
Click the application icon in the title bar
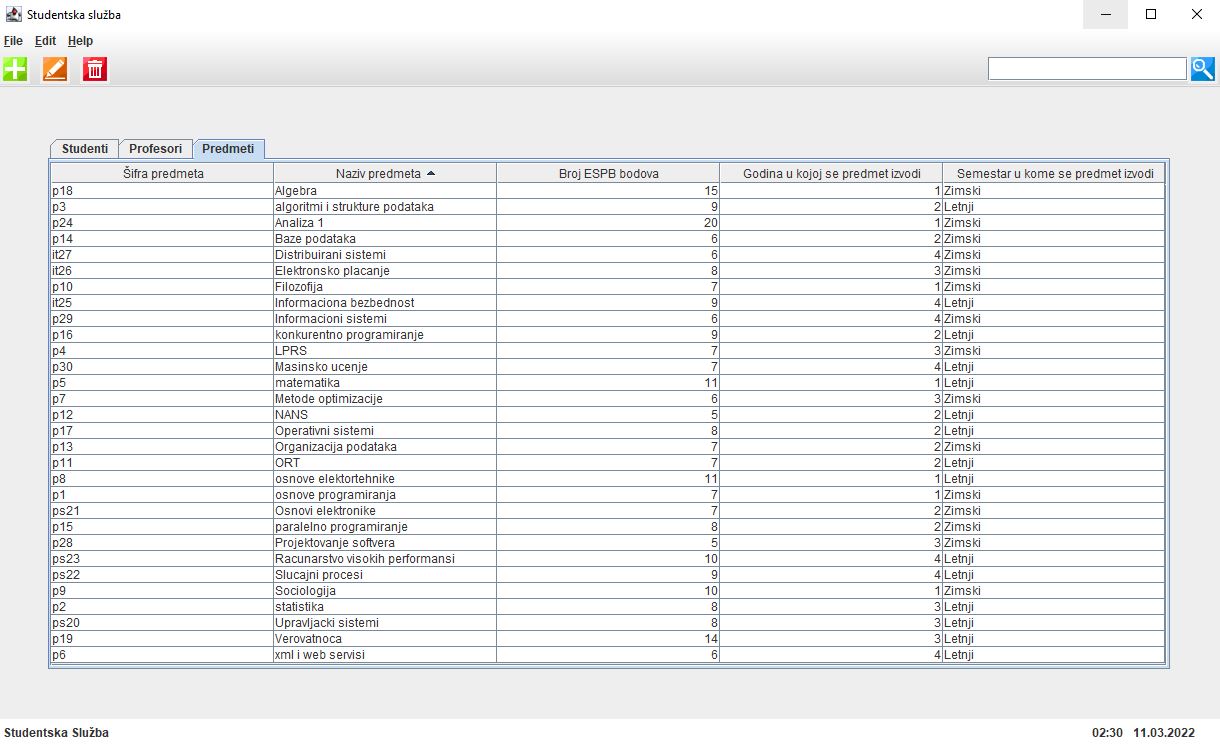tap(14, 15)
